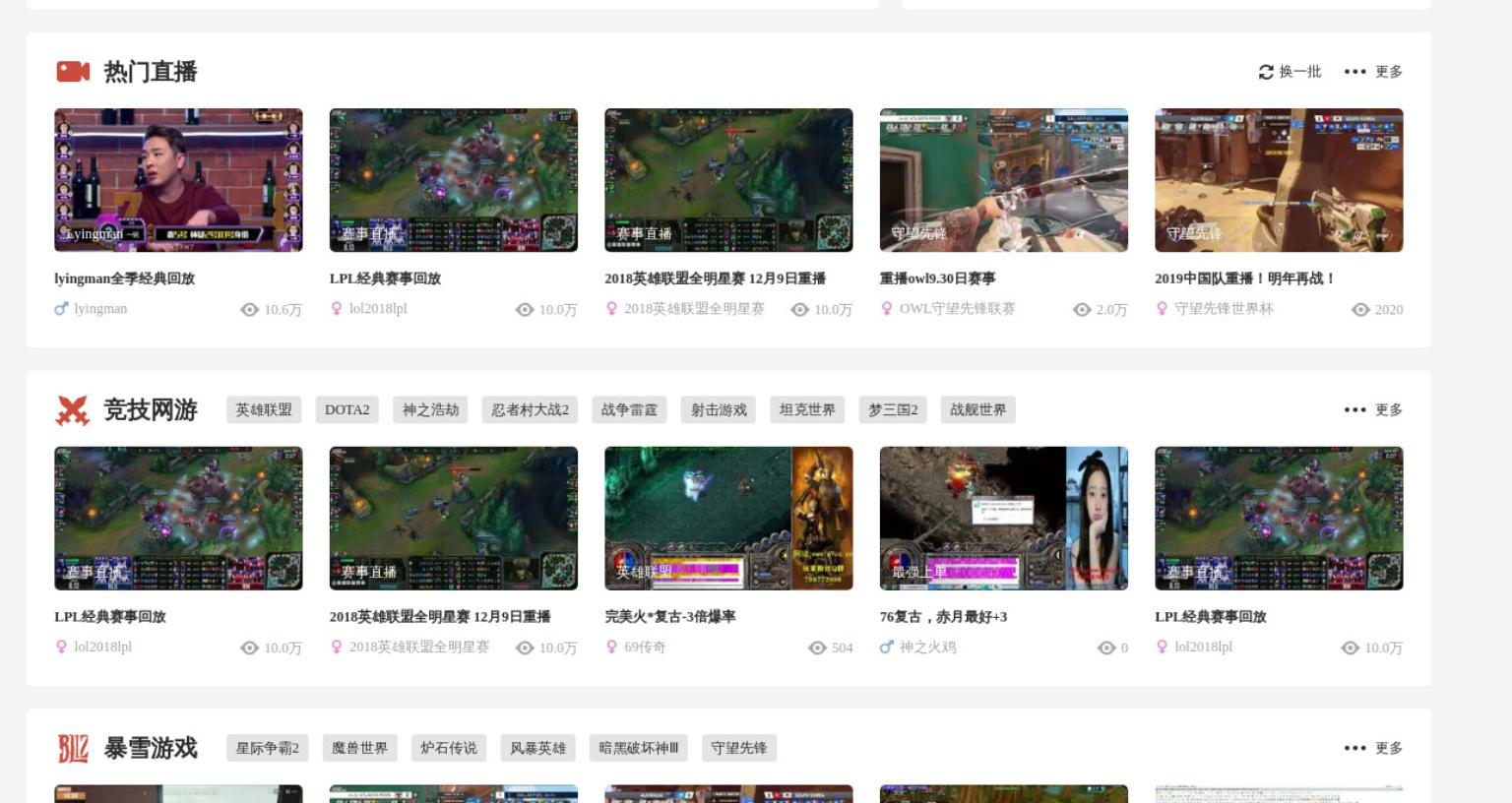The height and width of the screenshot is (803, 1512).
Task: Select the 魔兽世界 tag
Action: coord(360,749)
